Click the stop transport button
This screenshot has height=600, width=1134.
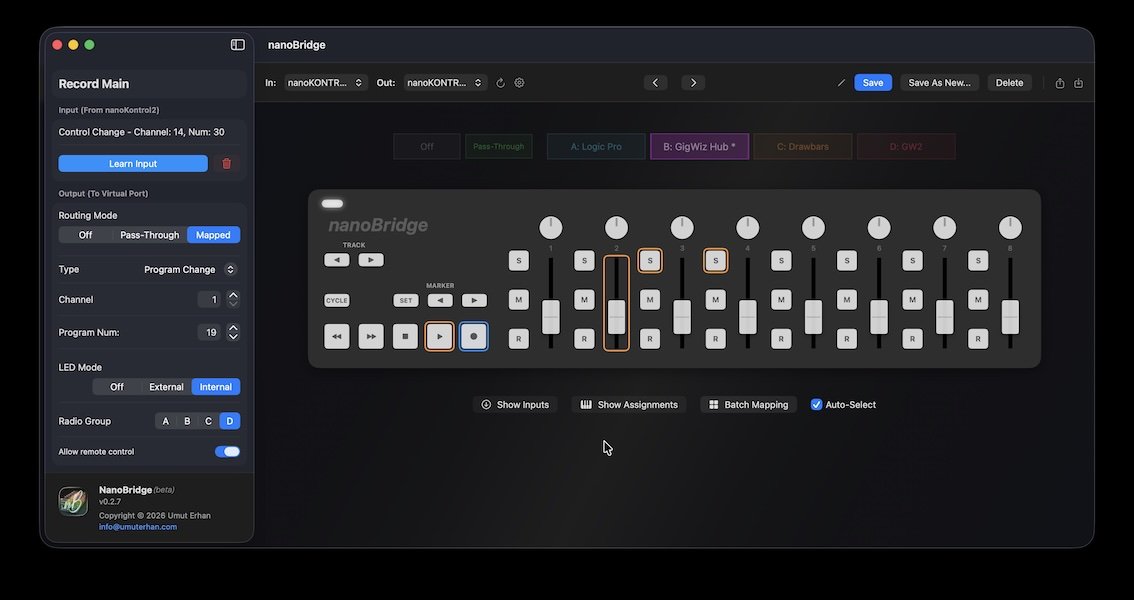pyautogui.click(x=405, y=336)
